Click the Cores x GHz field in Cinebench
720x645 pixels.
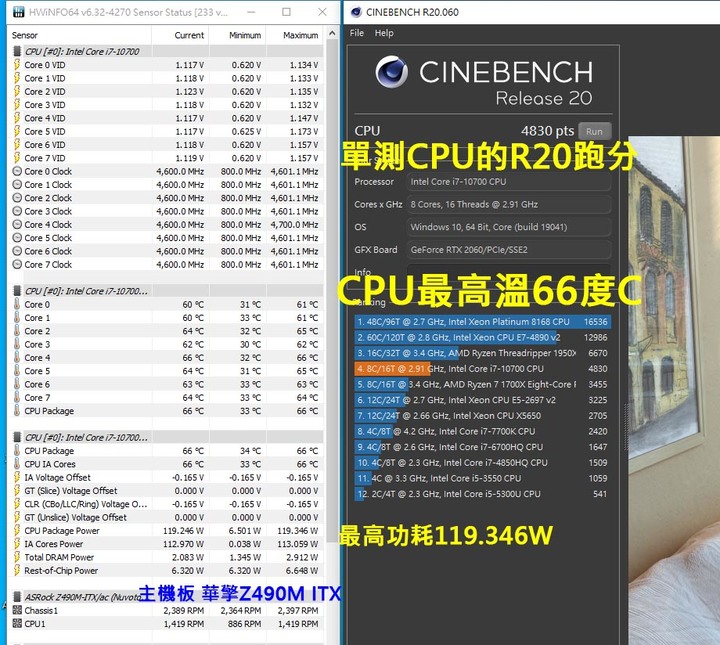(508, 204)
